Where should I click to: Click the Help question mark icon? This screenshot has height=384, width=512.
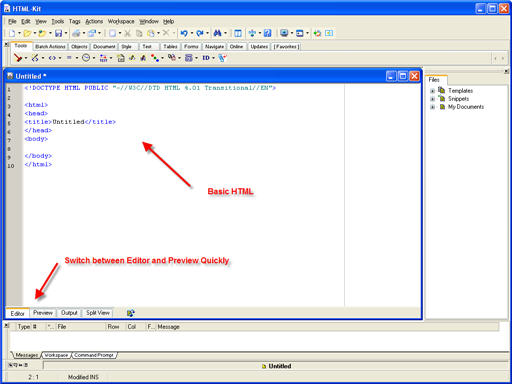pyautogui.click(x=267, y=33)
